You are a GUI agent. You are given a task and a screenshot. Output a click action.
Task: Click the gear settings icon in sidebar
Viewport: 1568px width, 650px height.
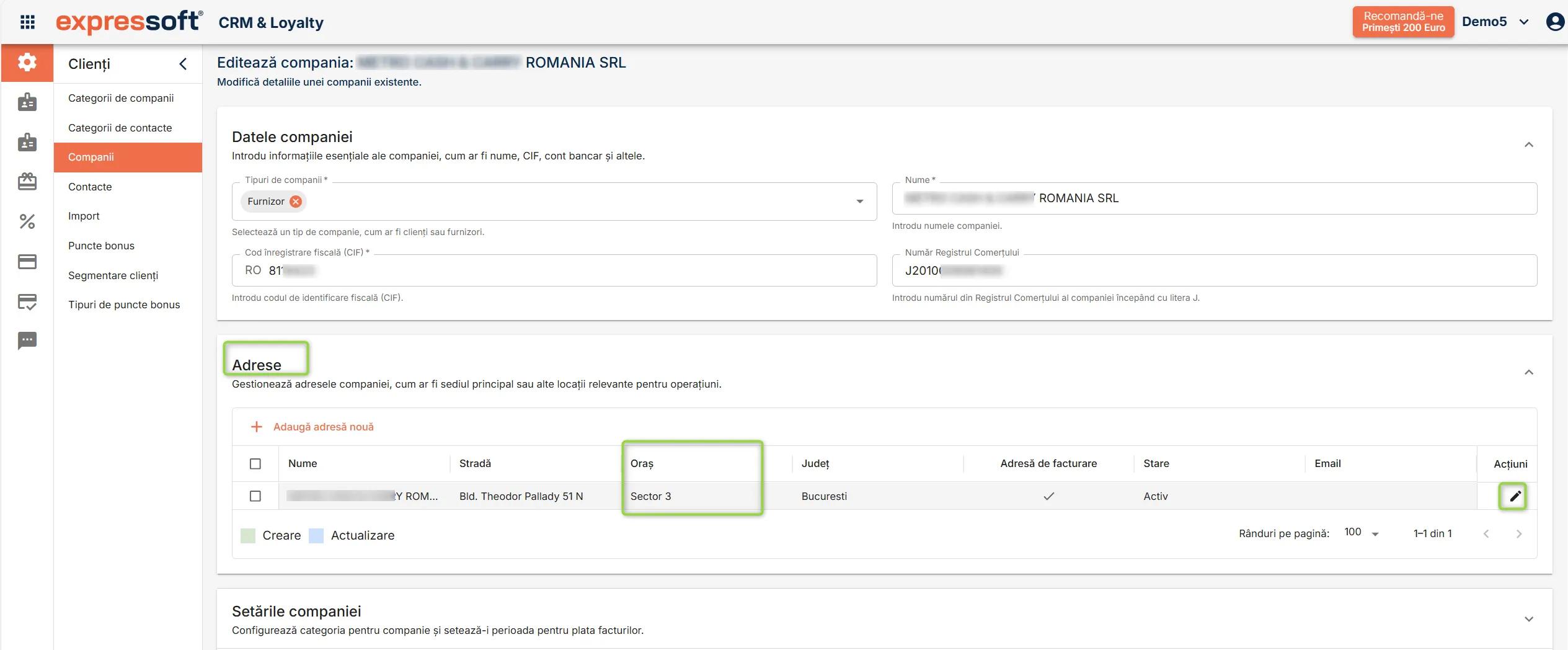(27, 63)
